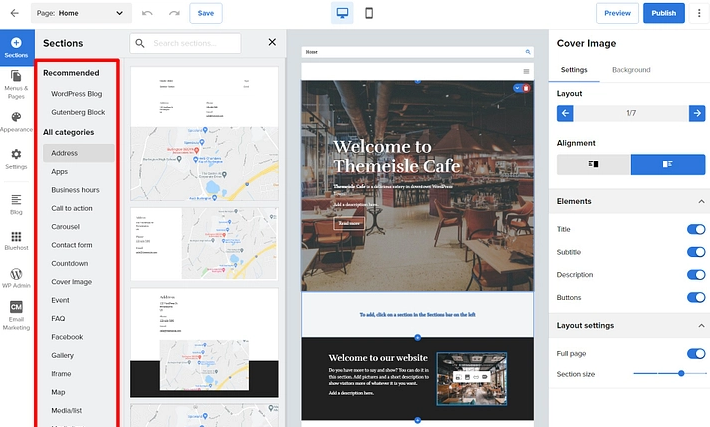This screenshot has width=710, height=427.
Task: Choose address layout with map on right
Action: [x=204, y=244]
